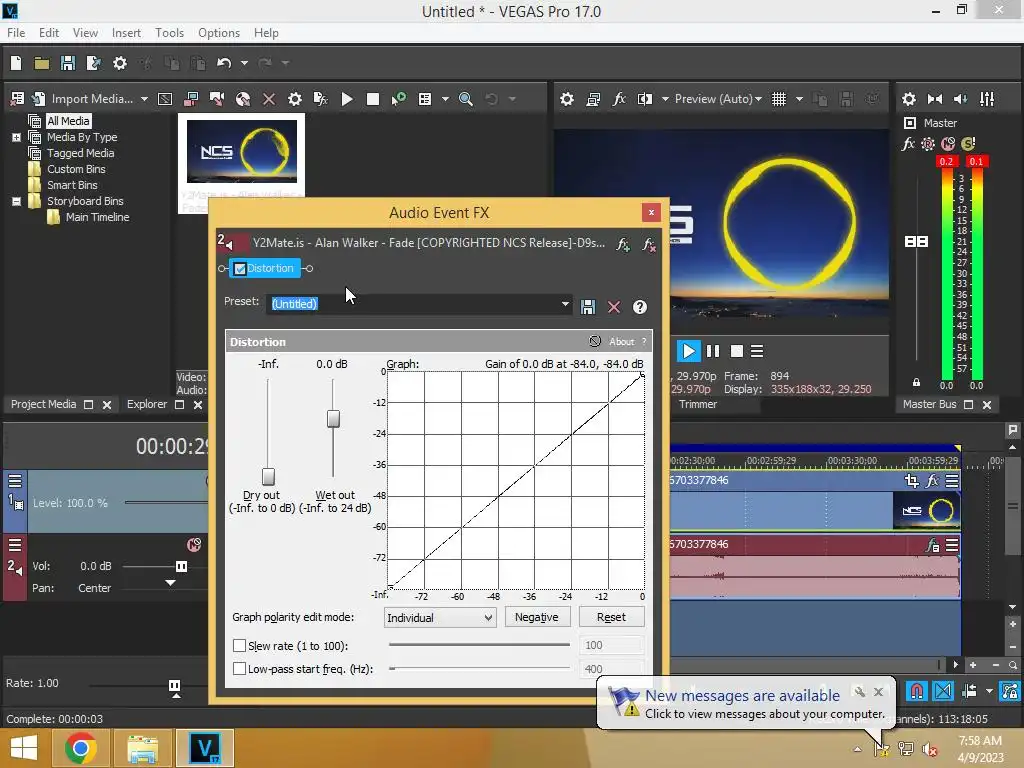Stop playback in video preview
Viewport: 1024px width, 768px height.
736,351
